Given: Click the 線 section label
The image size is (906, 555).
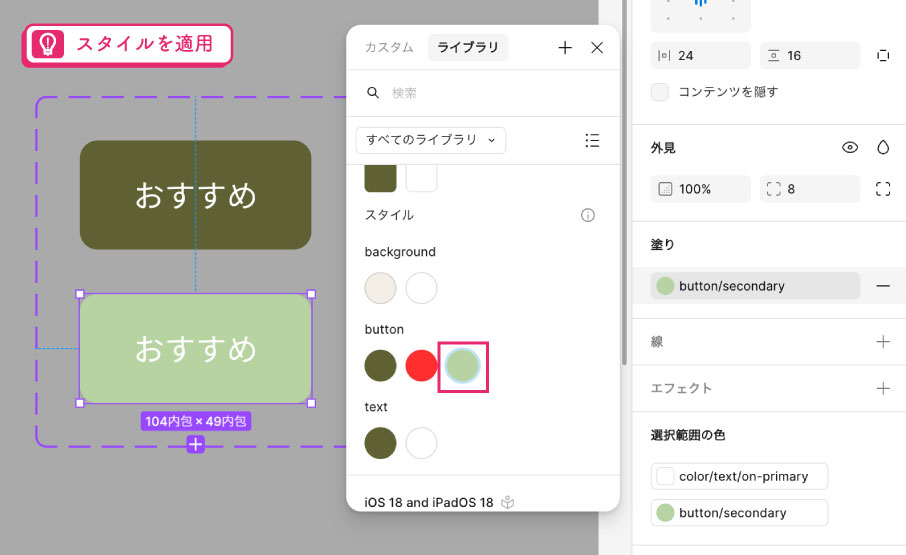Looking at the screenshot, I should [657, 342].
